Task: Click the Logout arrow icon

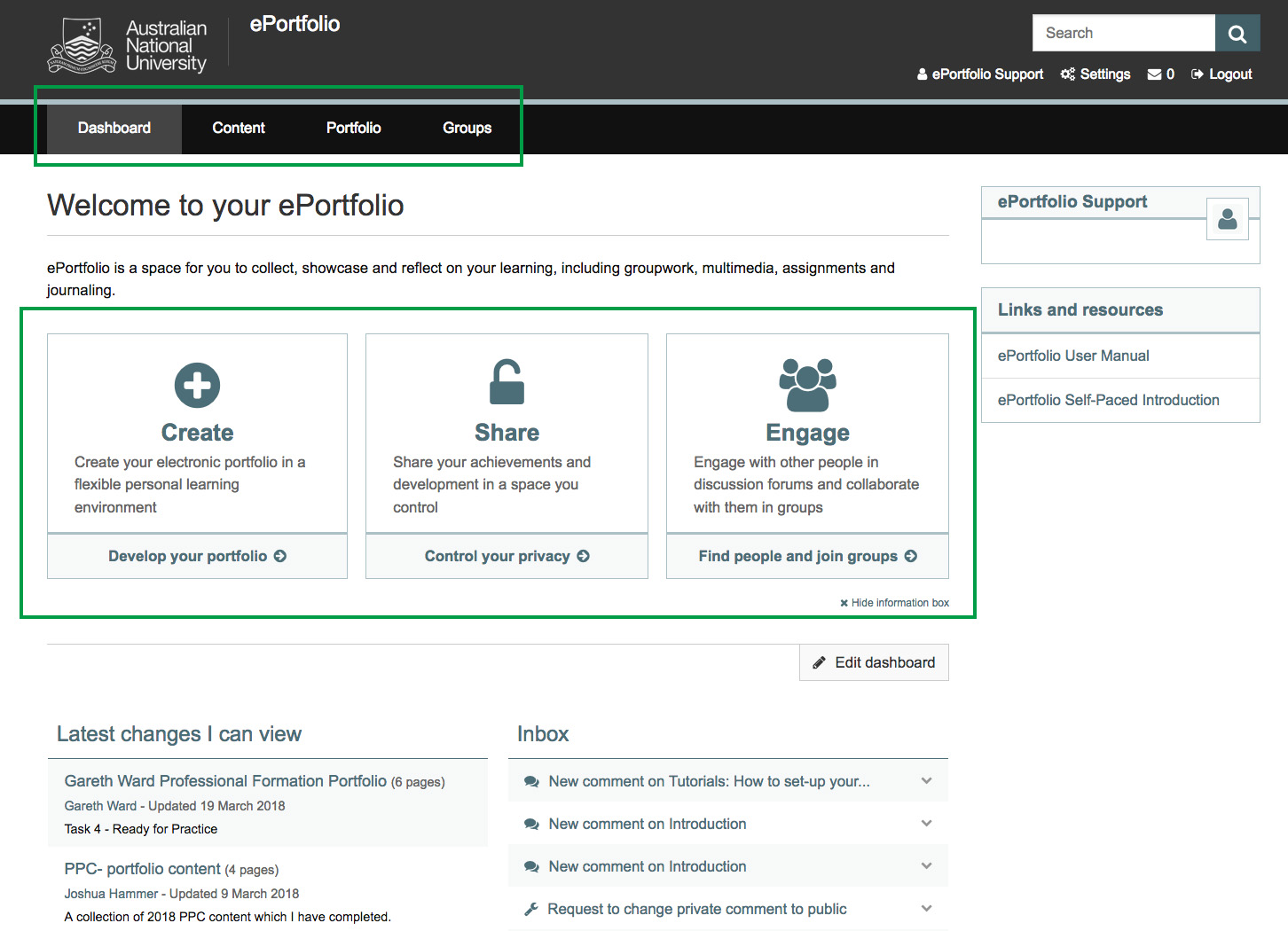Action: pos(1198,74)
